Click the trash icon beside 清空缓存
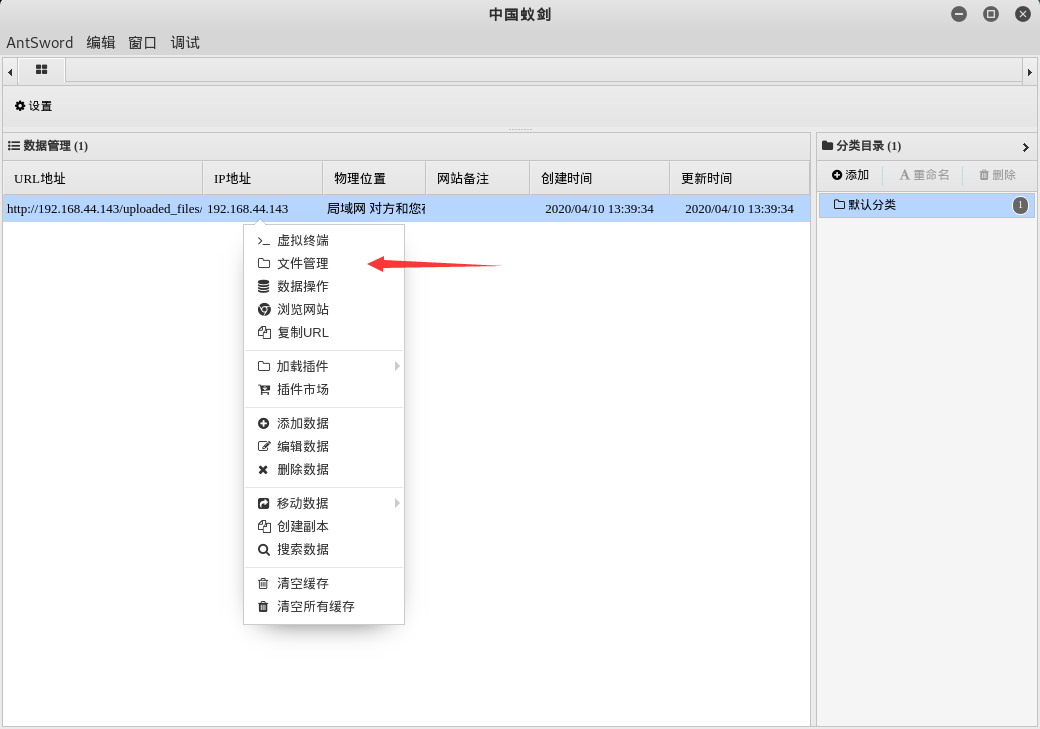1040x729 pixels. (x=263, y=584)
